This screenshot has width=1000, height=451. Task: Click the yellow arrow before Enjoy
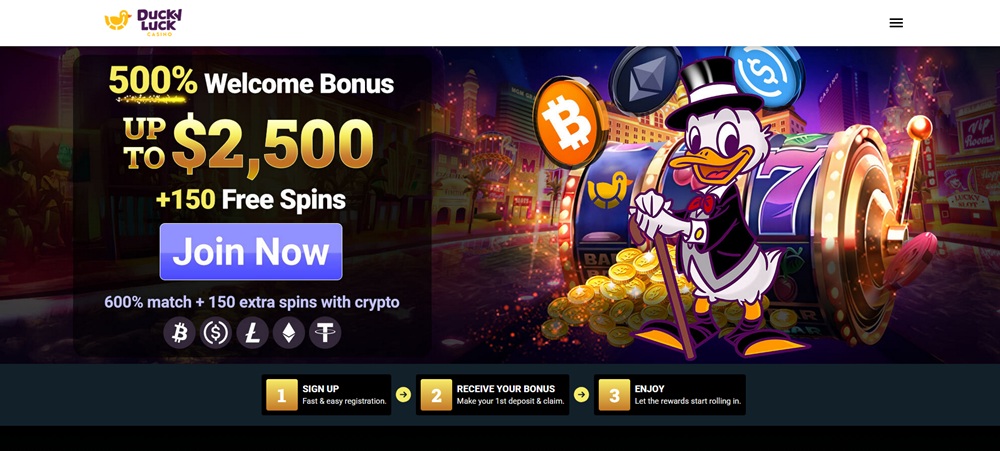point(581,395)
